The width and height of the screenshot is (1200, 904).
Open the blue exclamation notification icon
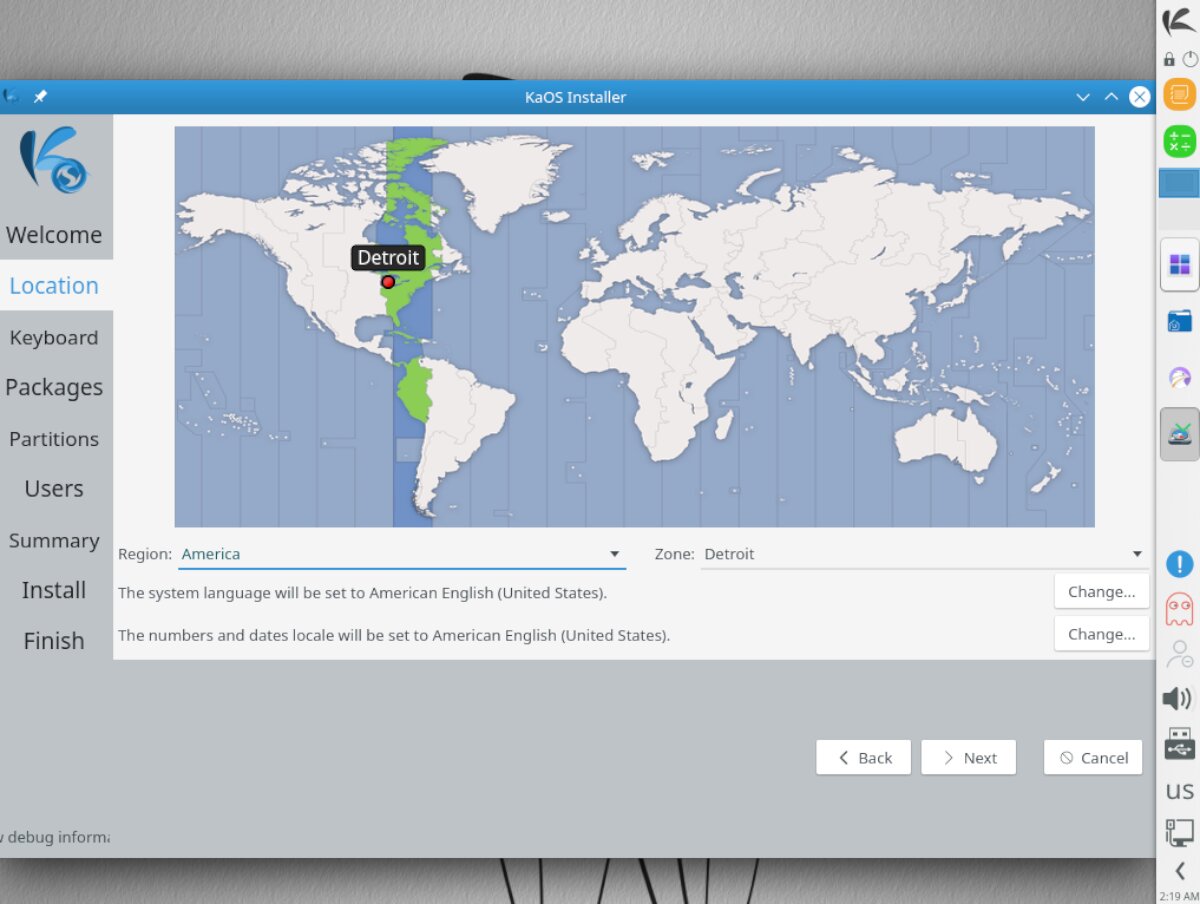click(x=1179, y=564)
